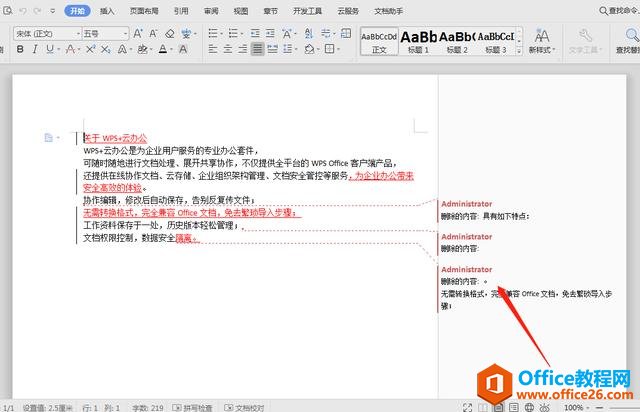Open the borders dropdown arrow
Image resolution: width=640 pixels, height=412 pixels.
coord(338,50)
